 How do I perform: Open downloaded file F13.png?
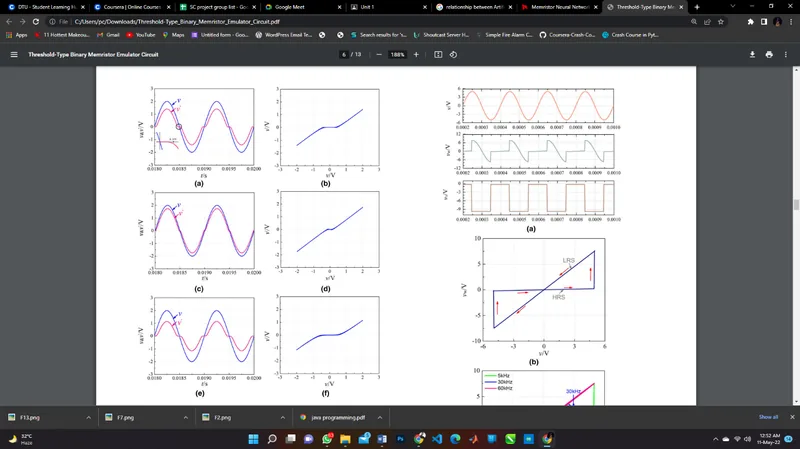point(30,417)
